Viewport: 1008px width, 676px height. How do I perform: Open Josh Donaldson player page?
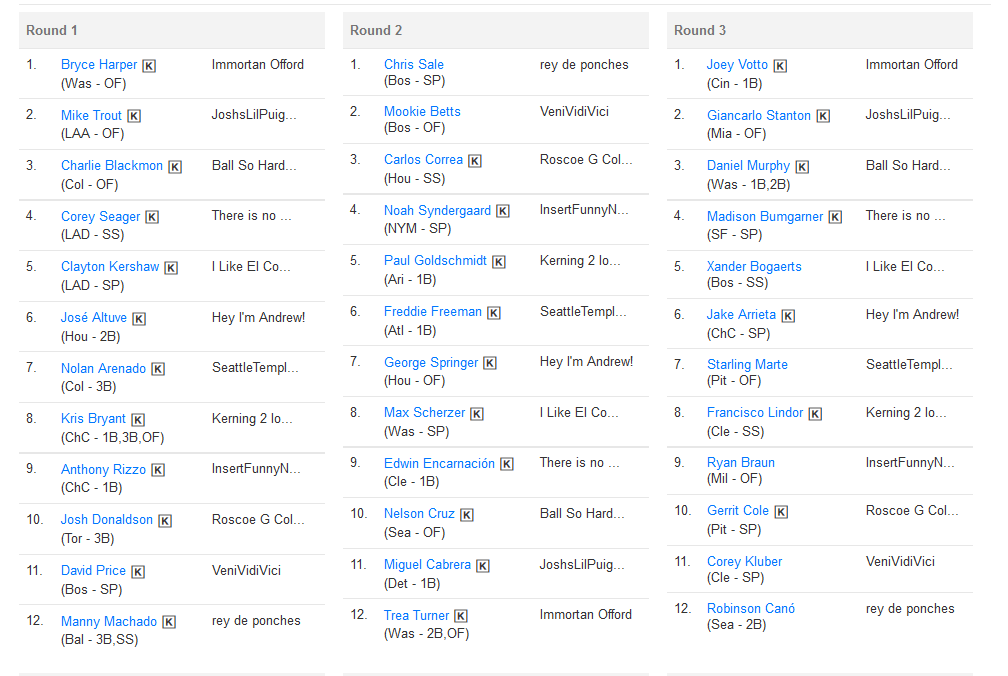pyautogui.click(x=107, y=519)
